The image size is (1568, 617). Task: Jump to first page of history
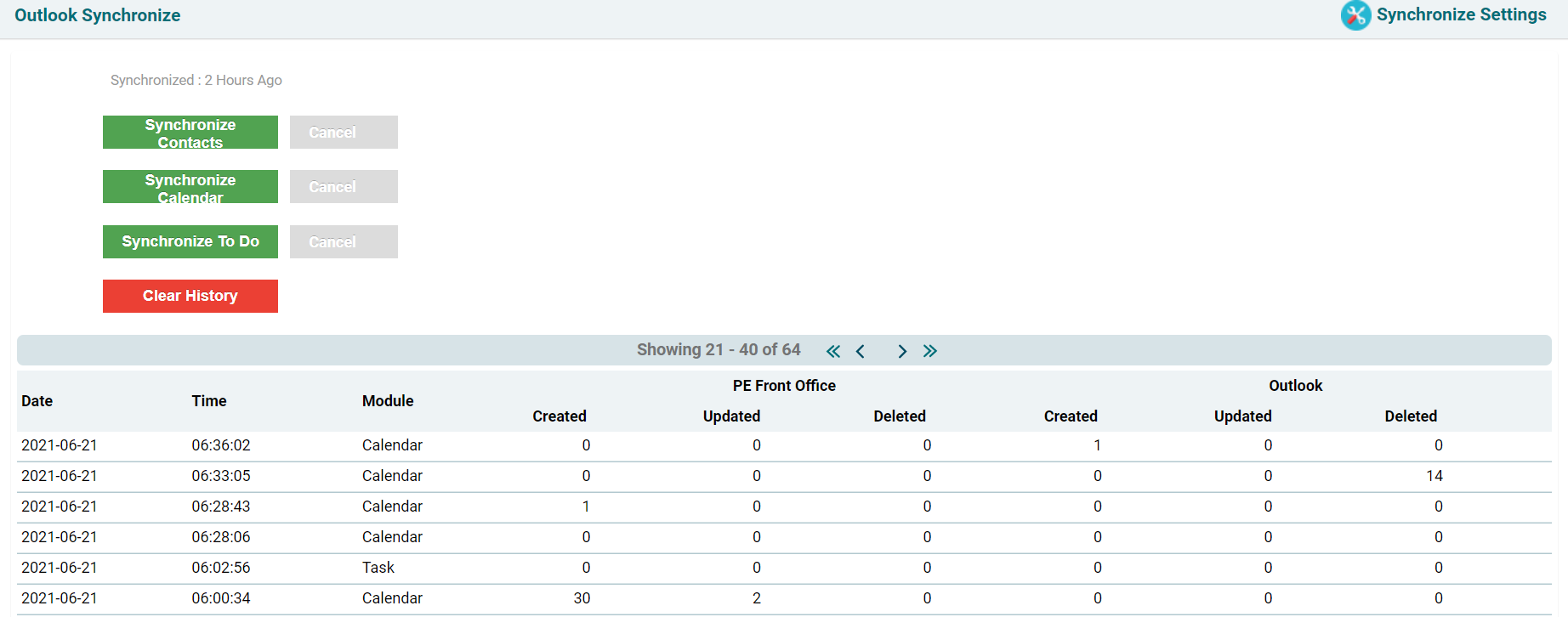833,351
